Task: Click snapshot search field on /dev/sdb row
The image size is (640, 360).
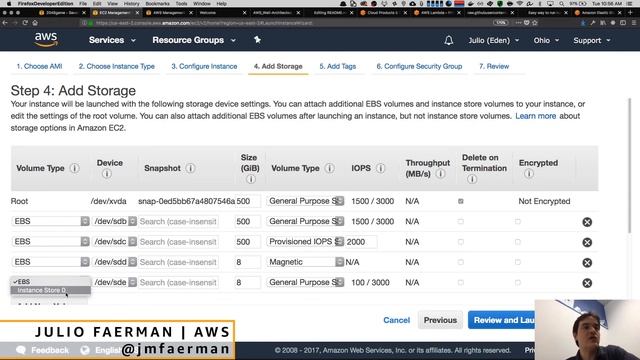Action: (x=178, y=221)
